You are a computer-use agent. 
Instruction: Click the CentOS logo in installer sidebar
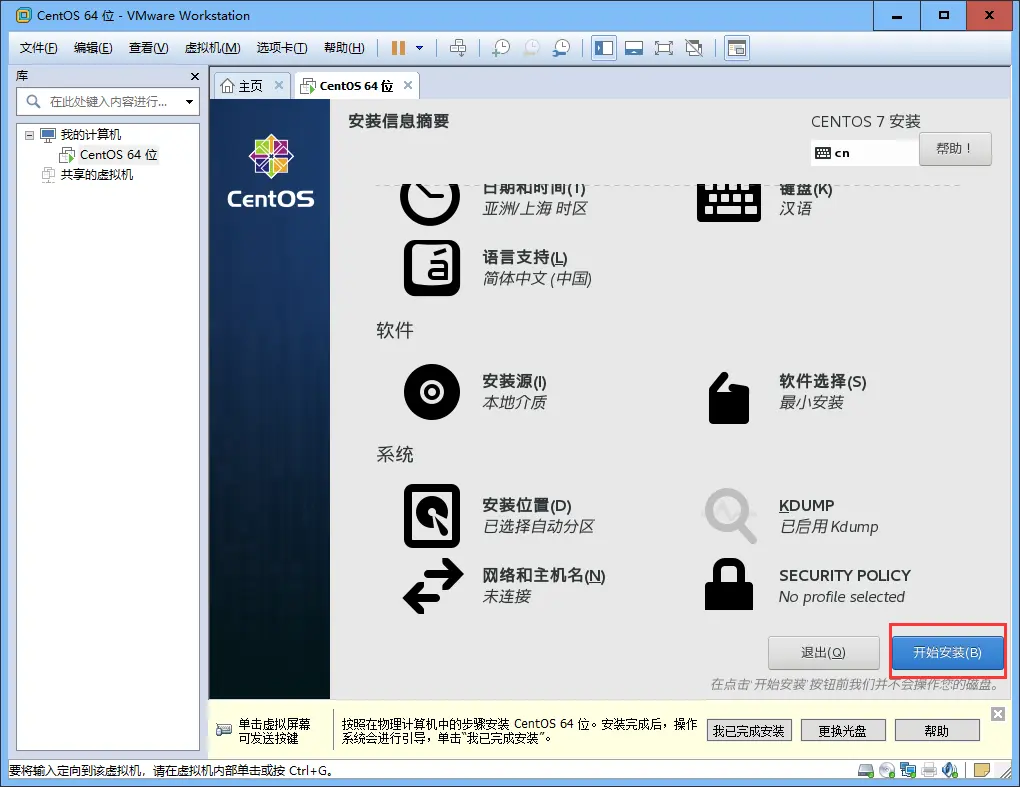(271, 172)
